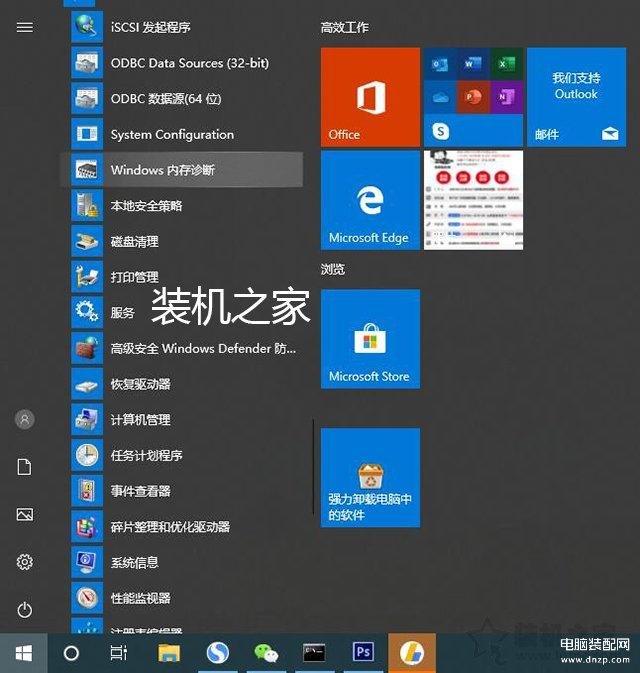The image size is (640, 673).
Task: Click the app list scrollbar
Action: [313, 467]
